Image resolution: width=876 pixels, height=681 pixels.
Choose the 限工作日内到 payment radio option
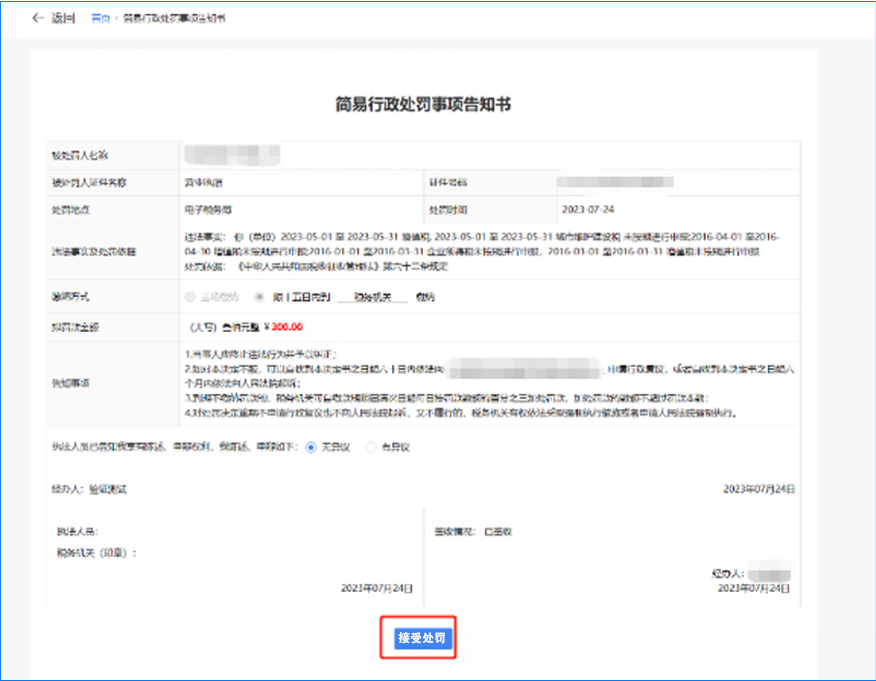[x=259, y=297]
